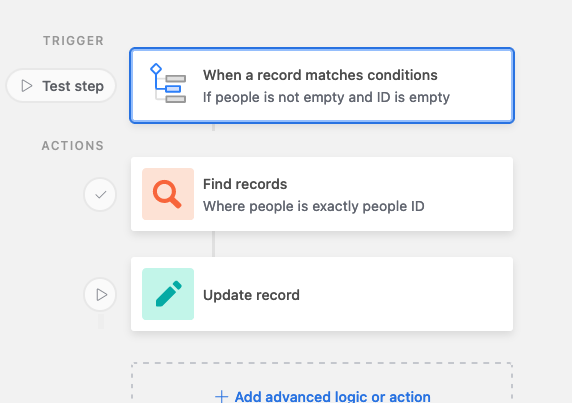
Task: Click the play triangle inside Test step
Action: click(27, 86)
